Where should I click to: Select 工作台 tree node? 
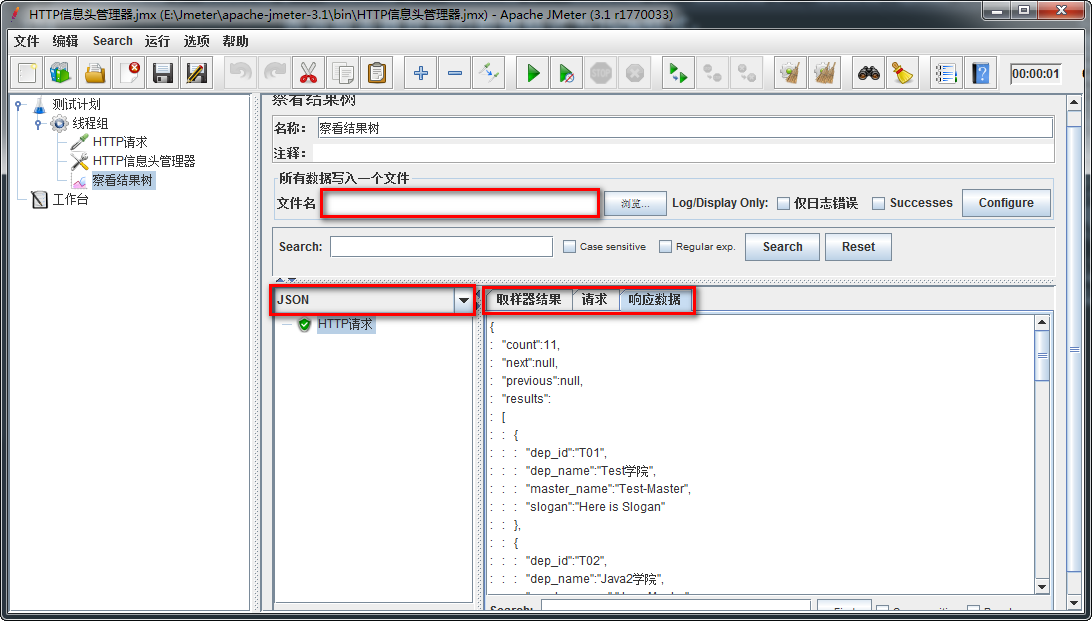point(71,201)
